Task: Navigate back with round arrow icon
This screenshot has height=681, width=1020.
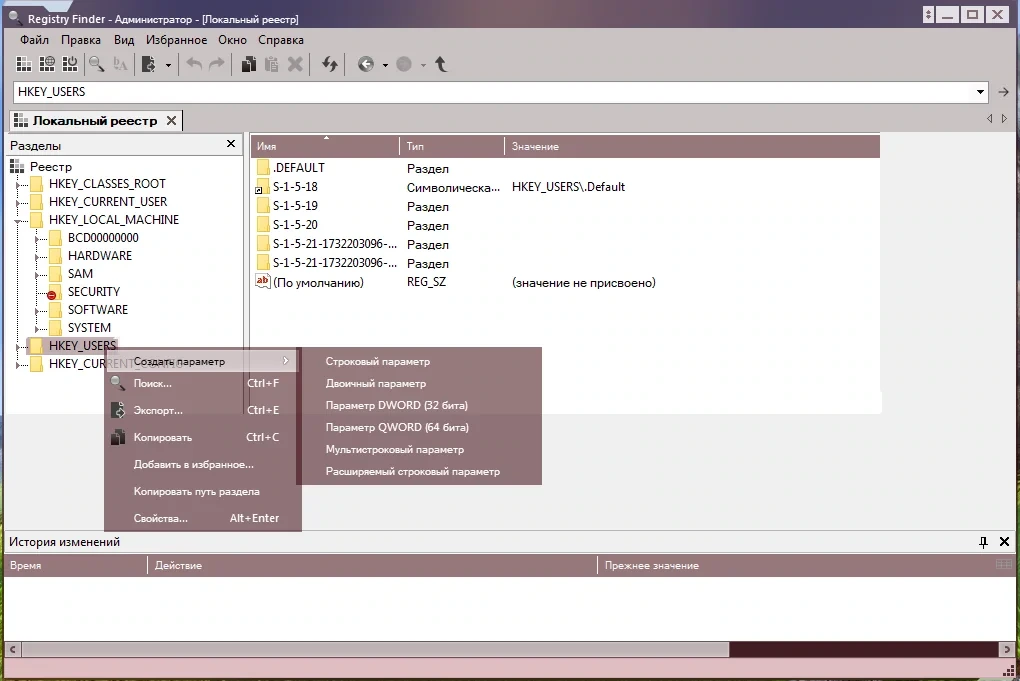Action: (366, 64)
